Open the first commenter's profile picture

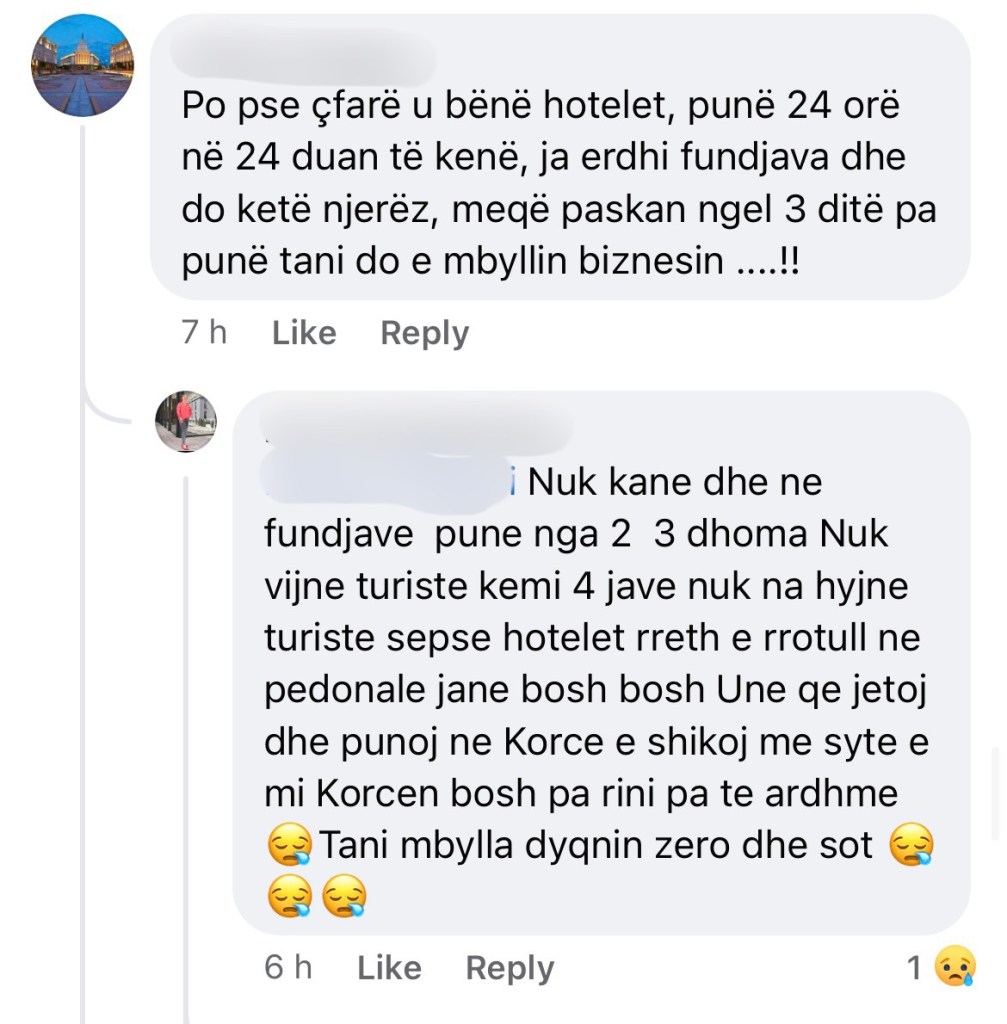click(x=81, y=63)
